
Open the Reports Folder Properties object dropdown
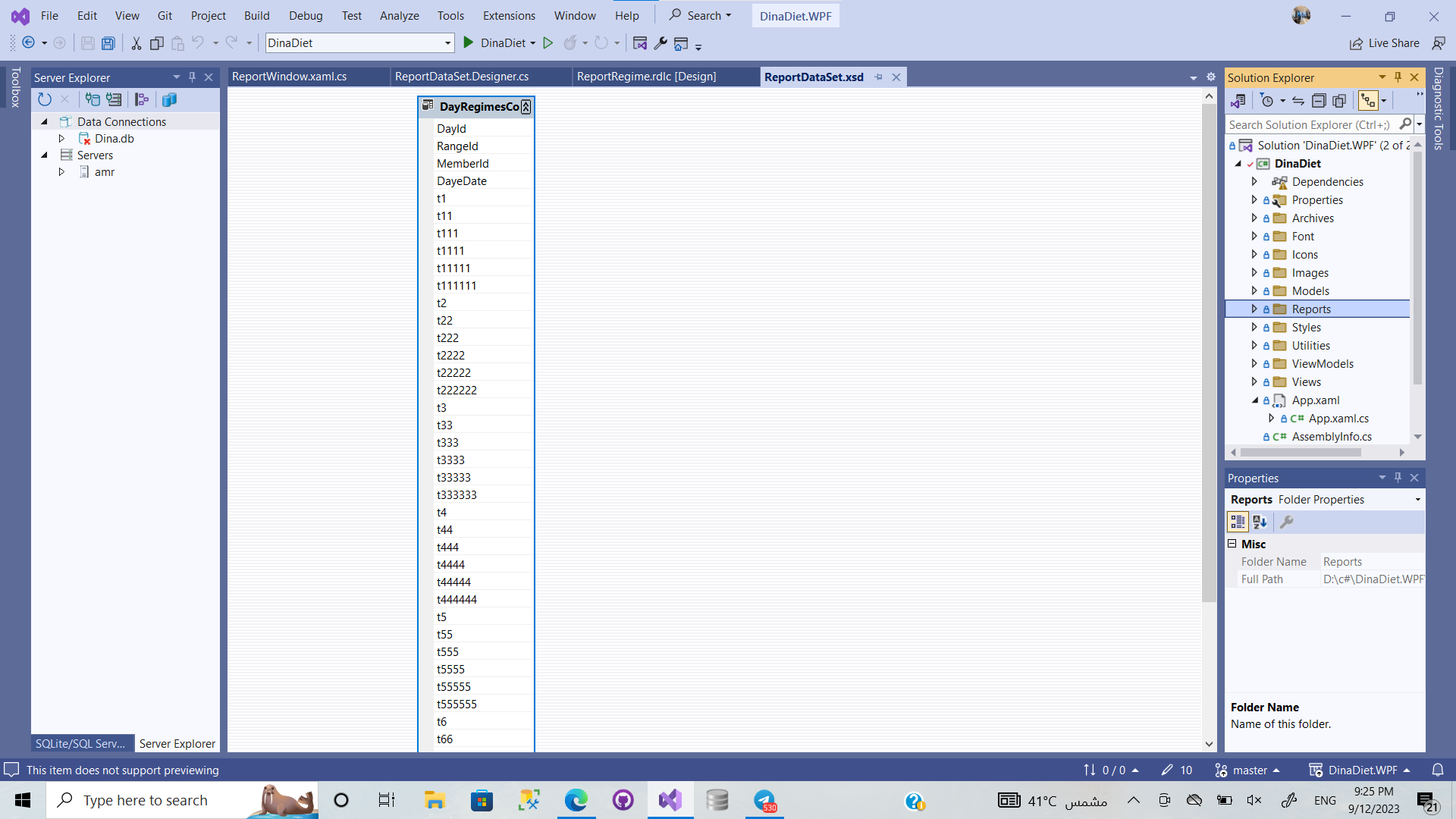[1417, 500]
